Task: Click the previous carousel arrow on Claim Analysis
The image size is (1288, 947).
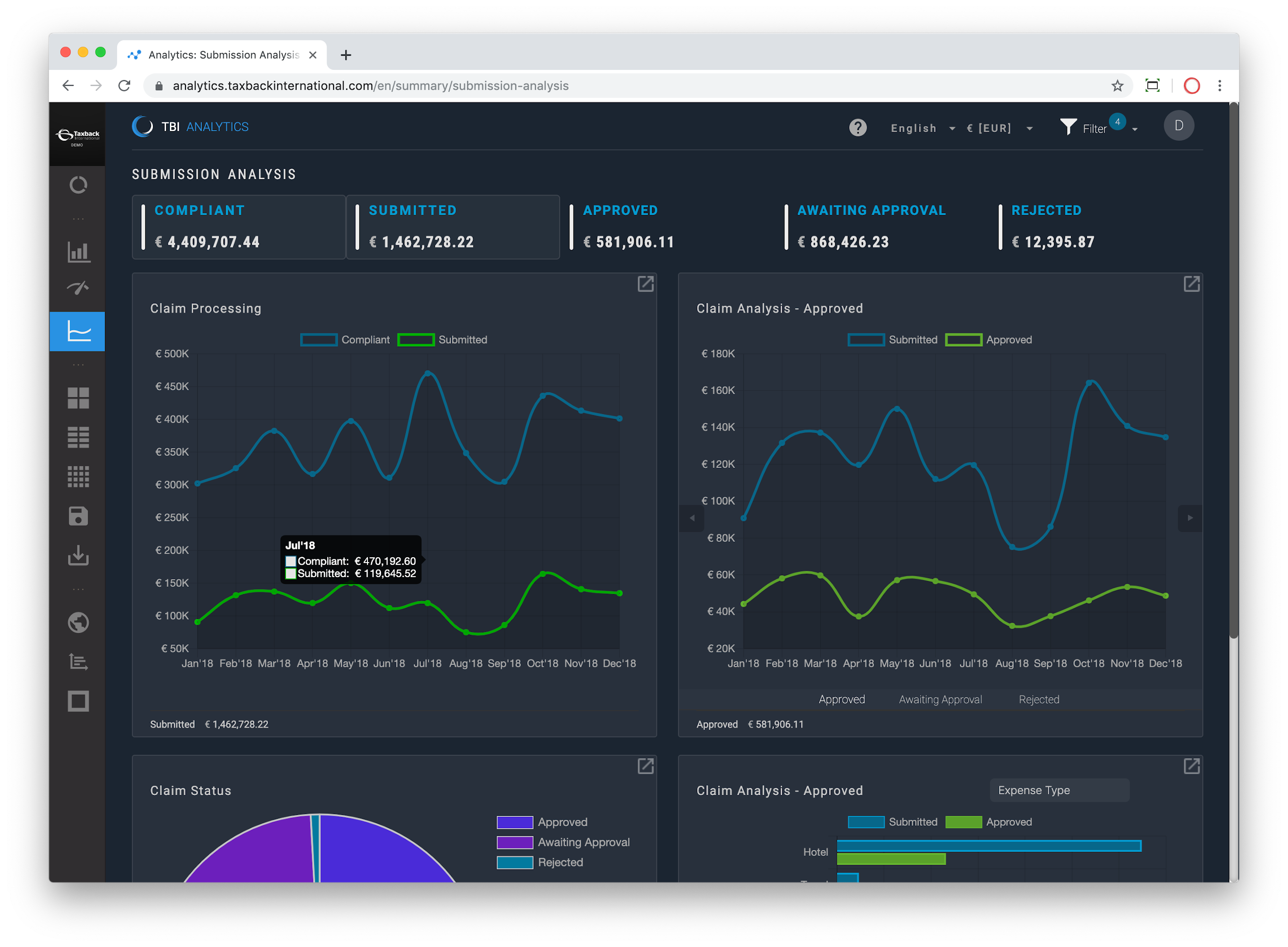Action: [x=692, y=518]
